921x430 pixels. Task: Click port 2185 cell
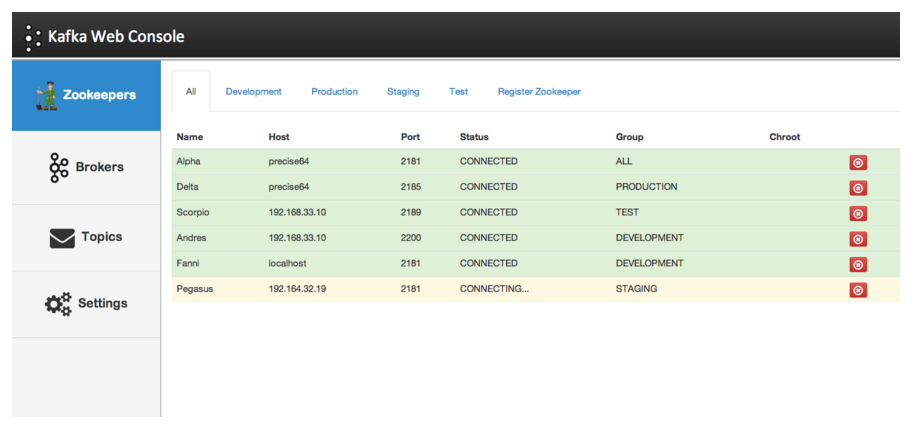click(x=411, y=187)
